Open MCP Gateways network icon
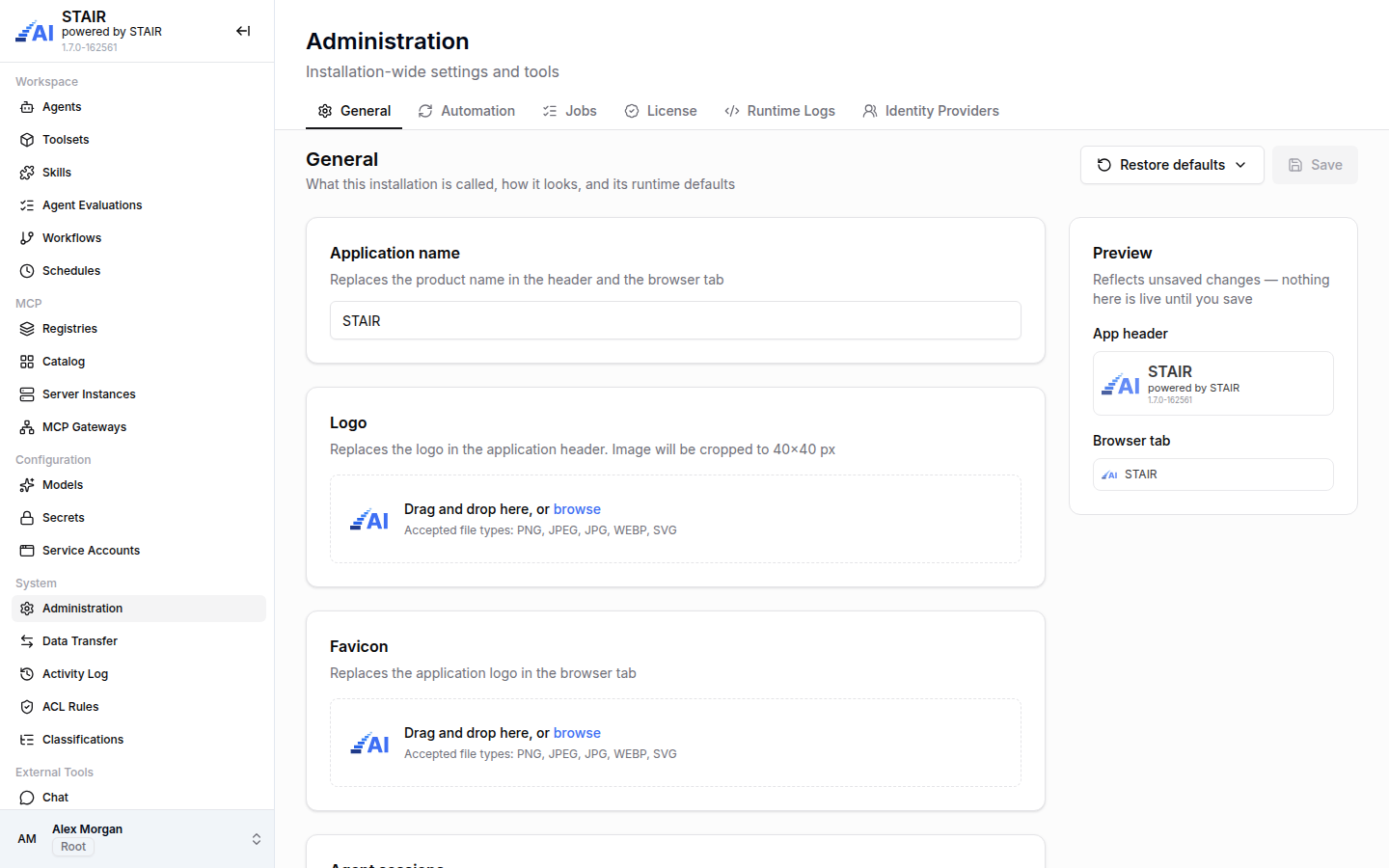Viewport: 1389px width, 868px height. pos(27,427)
